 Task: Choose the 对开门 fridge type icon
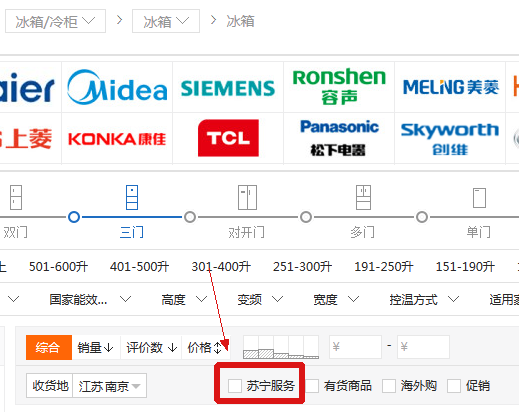[x=247, y=197]
